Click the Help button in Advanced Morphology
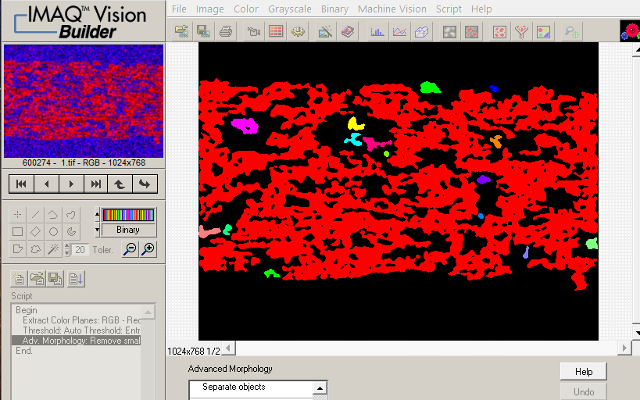The width and height of the screenshot is (640, 400). 583,372
